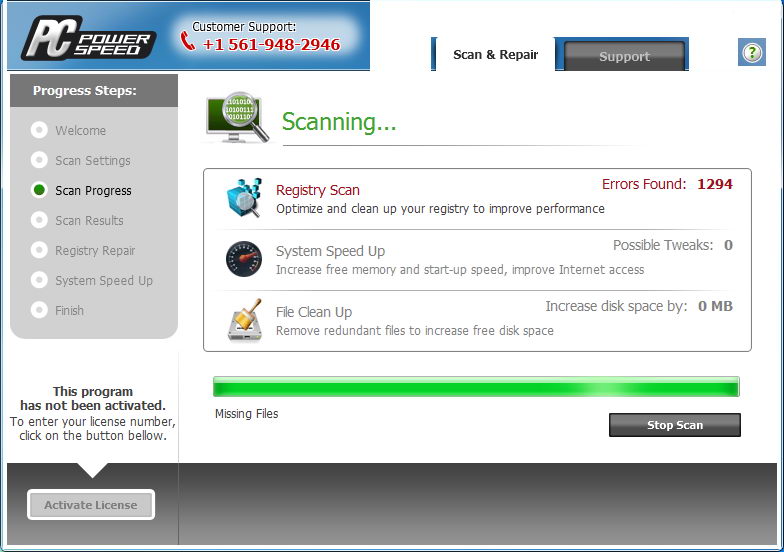Click the Customer Support label
This screenshot has height=552, width=784.
(244, 26)
